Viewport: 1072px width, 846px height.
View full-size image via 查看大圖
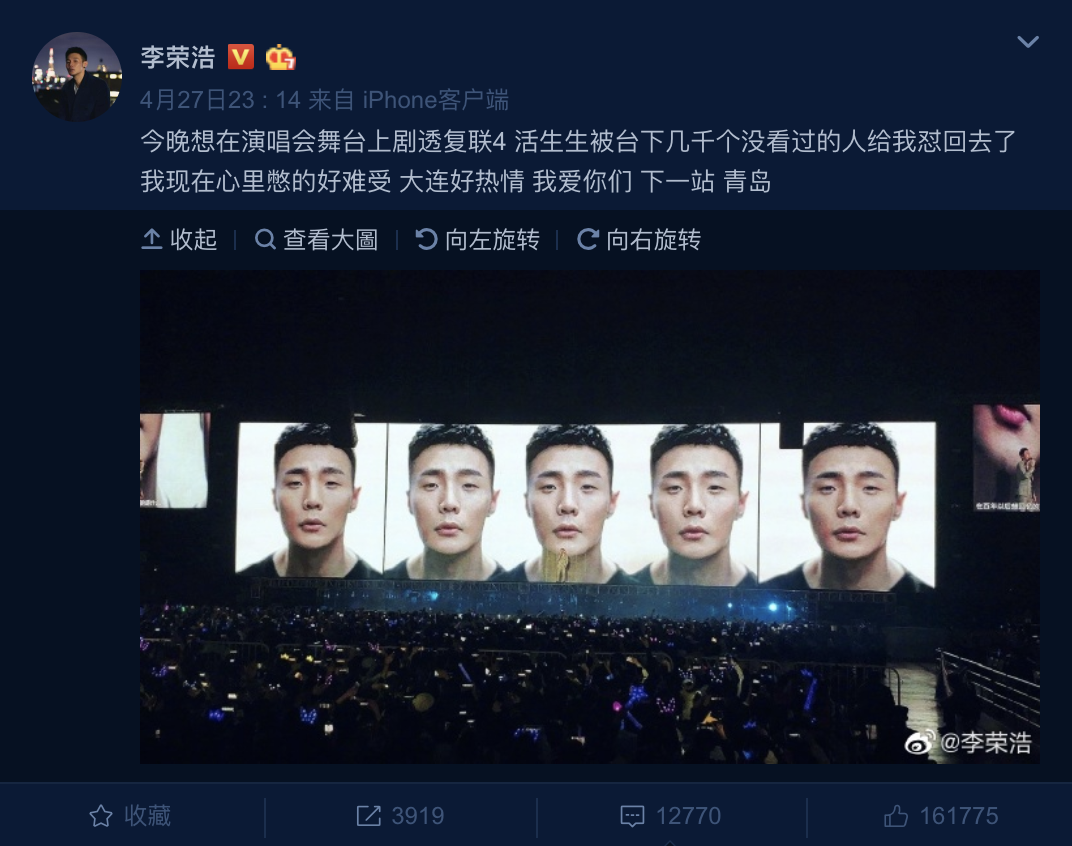tap(317, 239)
